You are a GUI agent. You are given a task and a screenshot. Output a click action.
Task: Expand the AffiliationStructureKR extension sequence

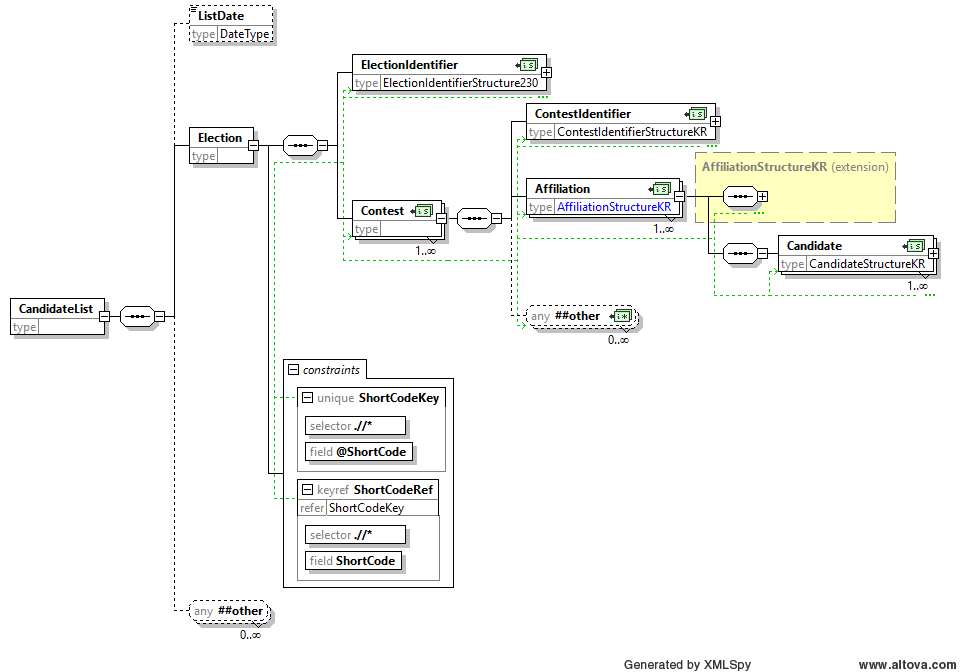(763, 196)
